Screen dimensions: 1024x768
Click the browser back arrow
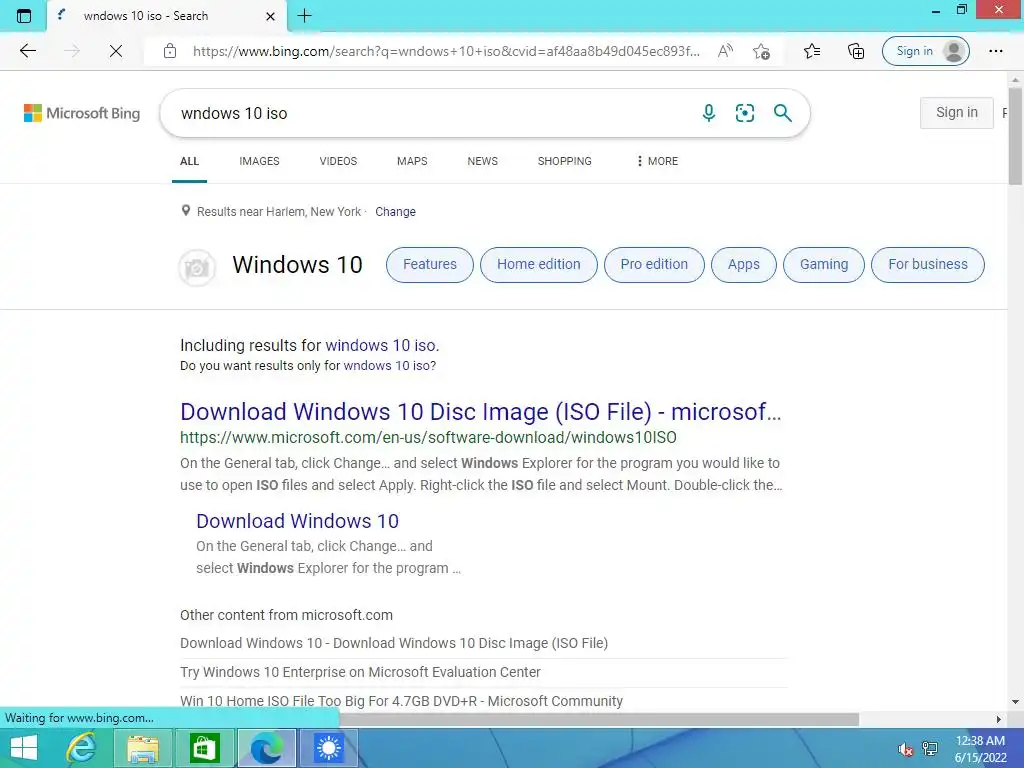point(27,51)
